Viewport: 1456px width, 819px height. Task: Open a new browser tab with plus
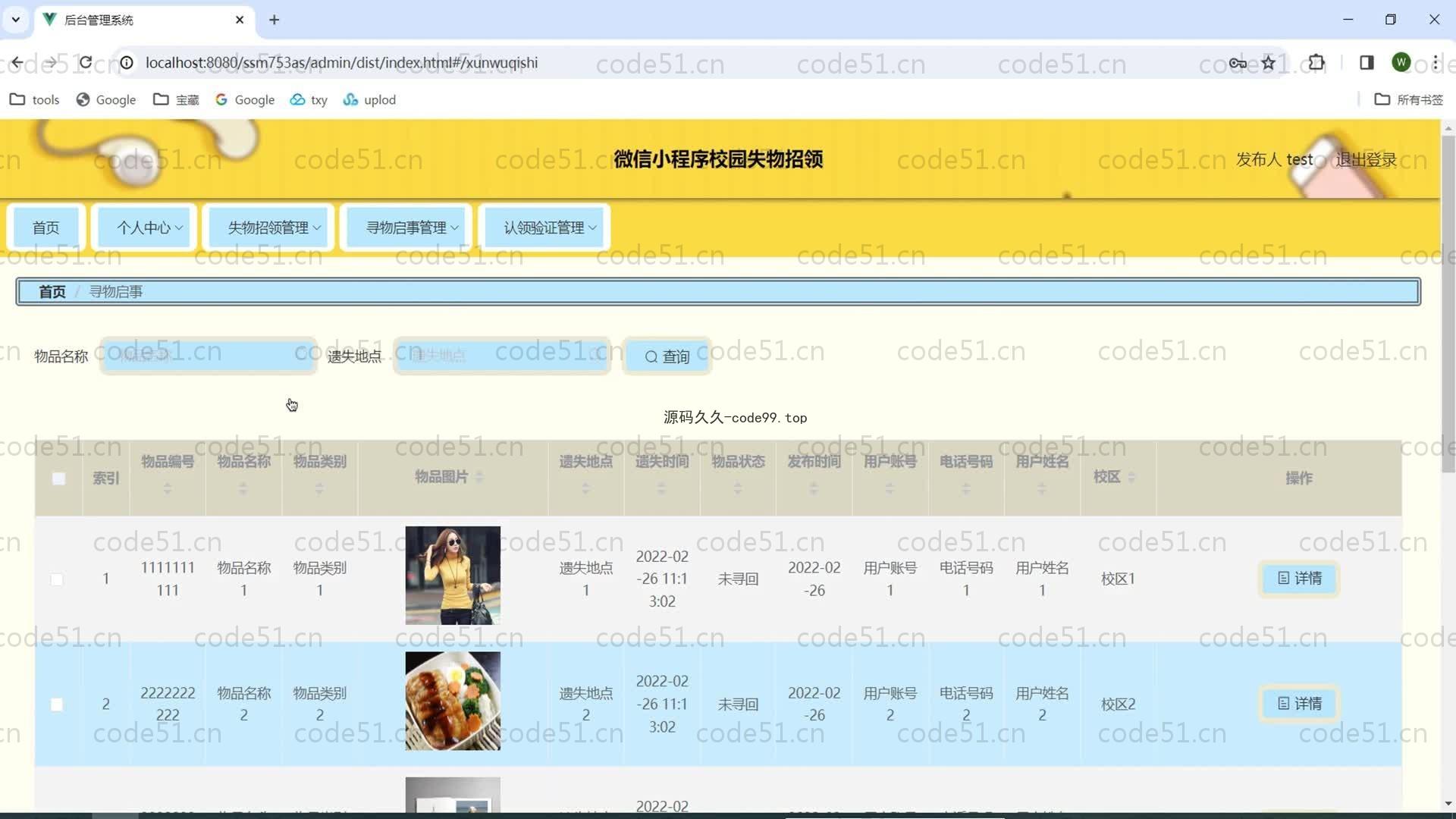coord(275,20)
